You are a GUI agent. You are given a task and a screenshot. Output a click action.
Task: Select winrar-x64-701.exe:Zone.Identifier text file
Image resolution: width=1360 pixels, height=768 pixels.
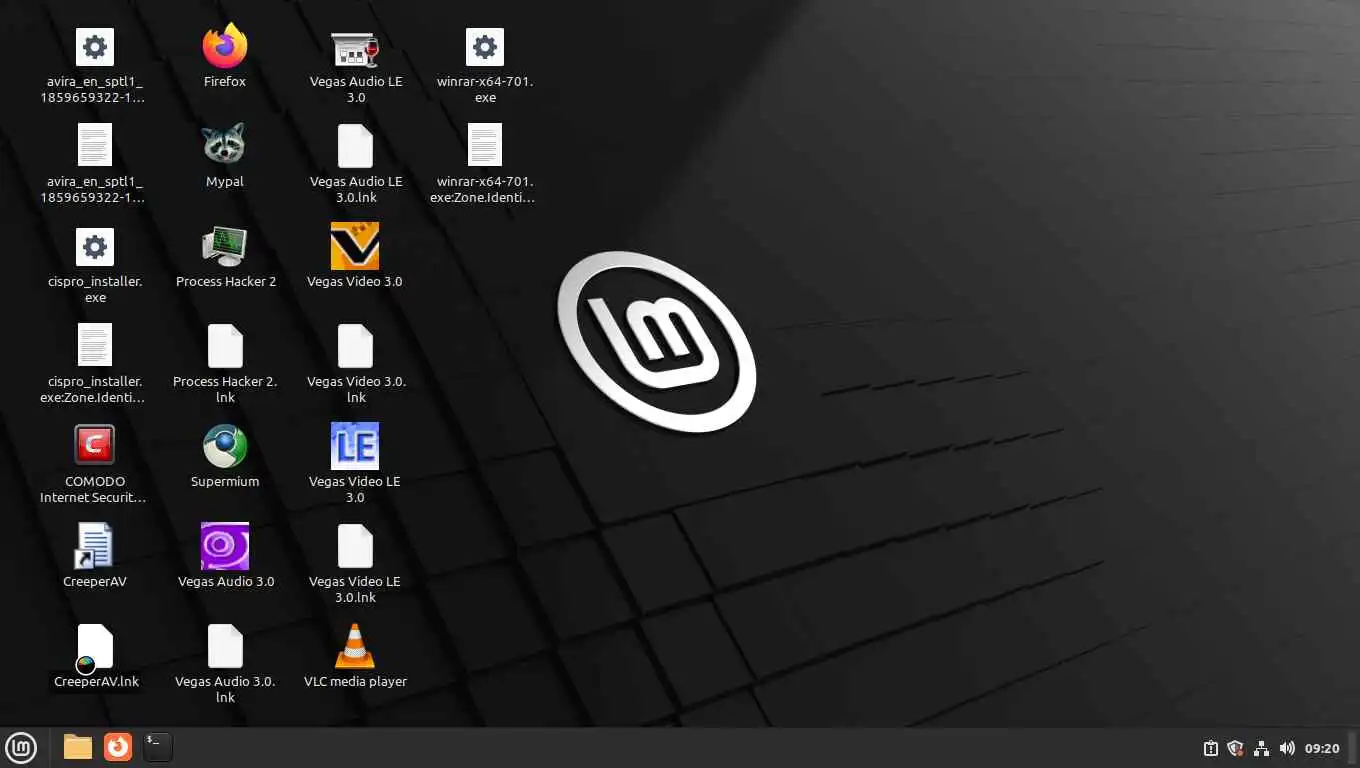[485, 146]
